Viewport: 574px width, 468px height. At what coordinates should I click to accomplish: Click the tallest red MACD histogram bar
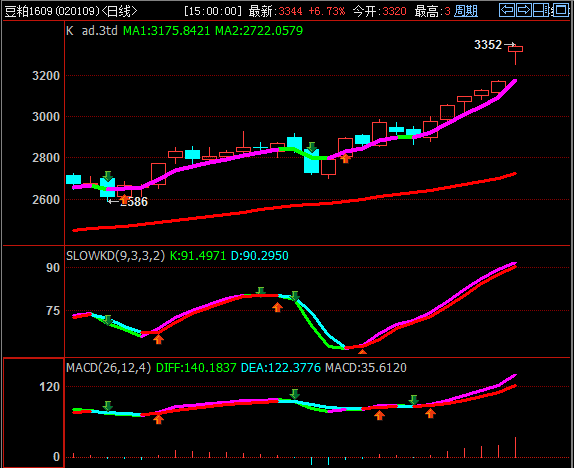tap(515, 447)
